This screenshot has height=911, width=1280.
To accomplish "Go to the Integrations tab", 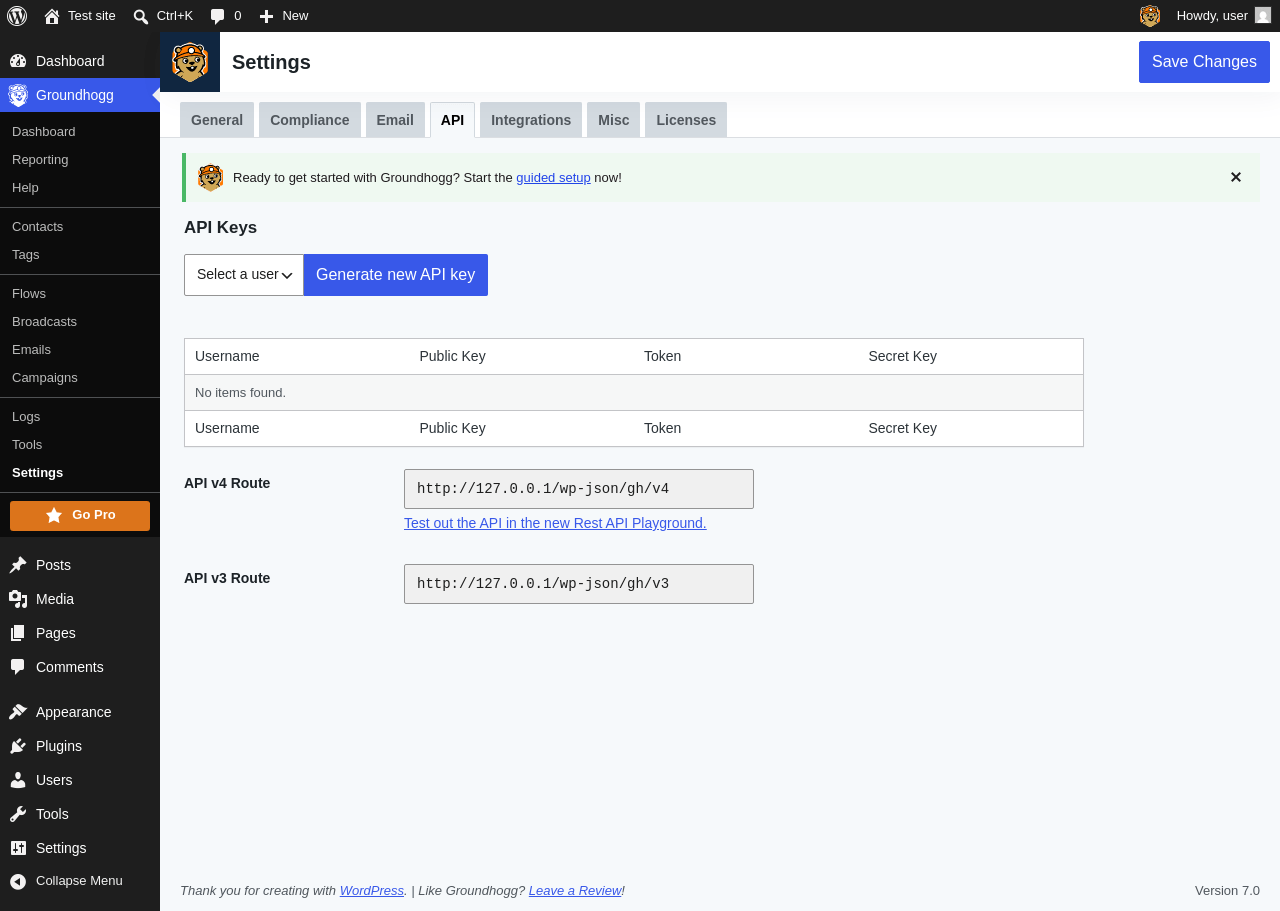I will pyautogui.click(x=531, y=120).
